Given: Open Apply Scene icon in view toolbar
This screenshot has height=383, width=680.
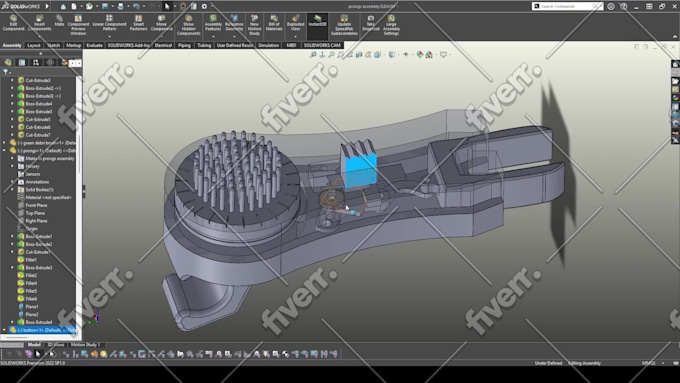Looking at the screenshot, I should click(x=429, y=55).
